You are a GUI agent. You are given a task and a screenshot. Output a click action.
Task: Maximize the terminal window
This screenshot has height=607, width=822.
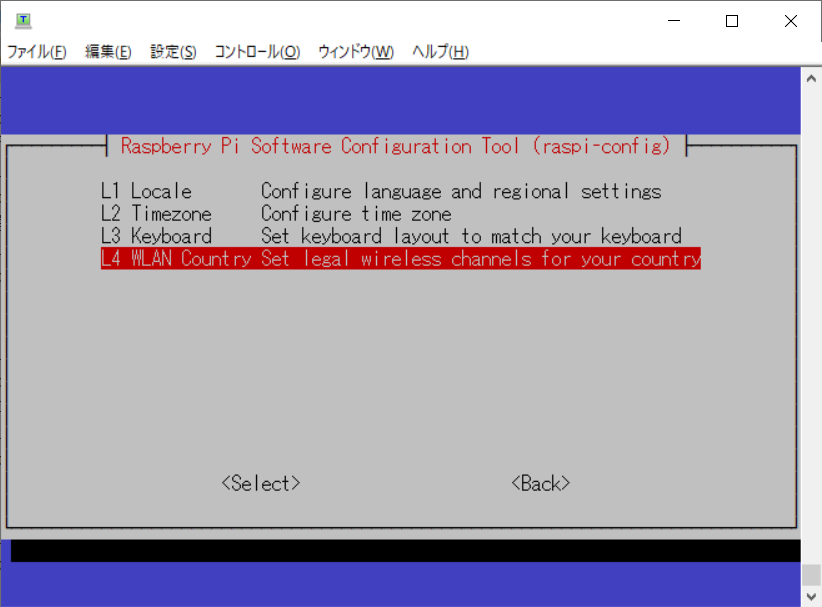point(732,21)
